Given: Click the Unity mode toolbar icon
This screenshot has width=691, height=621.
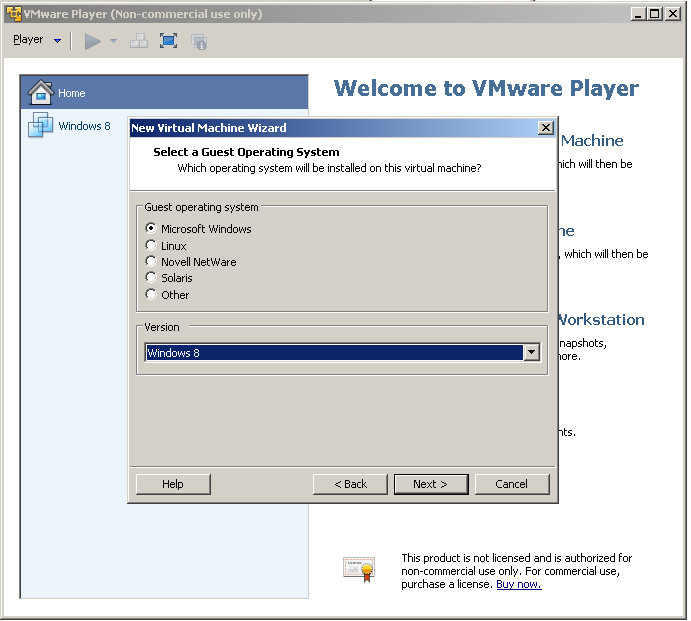Looking at the screenshot, I should (199, 42).
